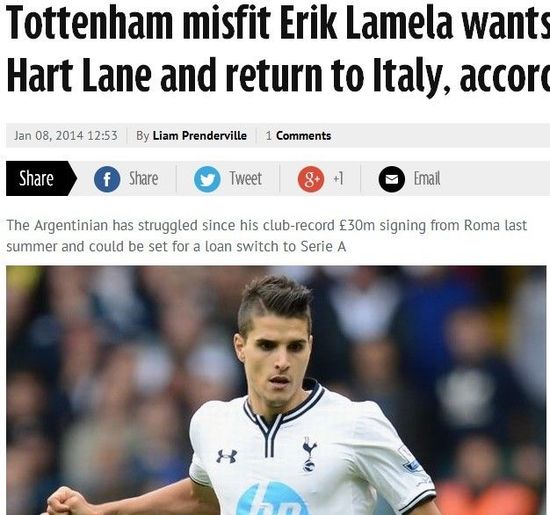
Task: Open author Liam Prenderville's page
Action: click(x=200, y=136)
